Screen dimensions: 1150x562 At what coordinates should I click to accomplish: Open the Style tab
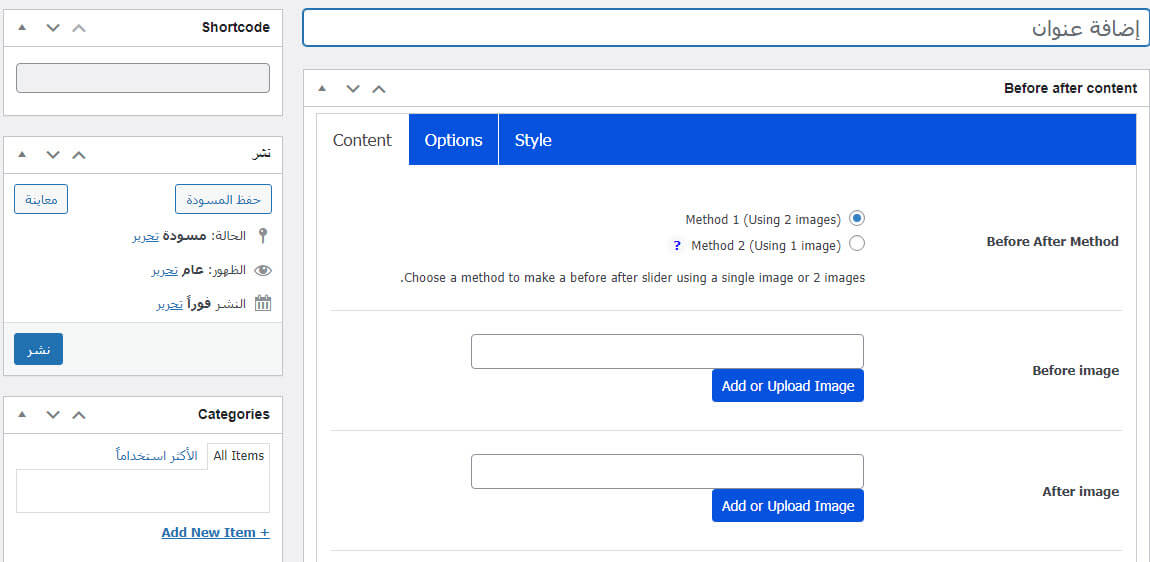point(532,140)
